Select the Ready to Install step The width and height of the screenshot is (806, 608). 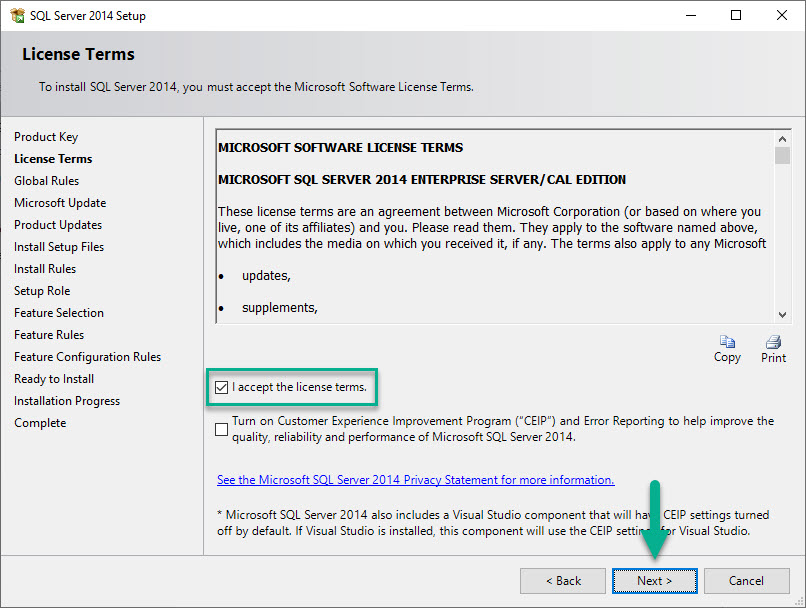coord(54,379)
